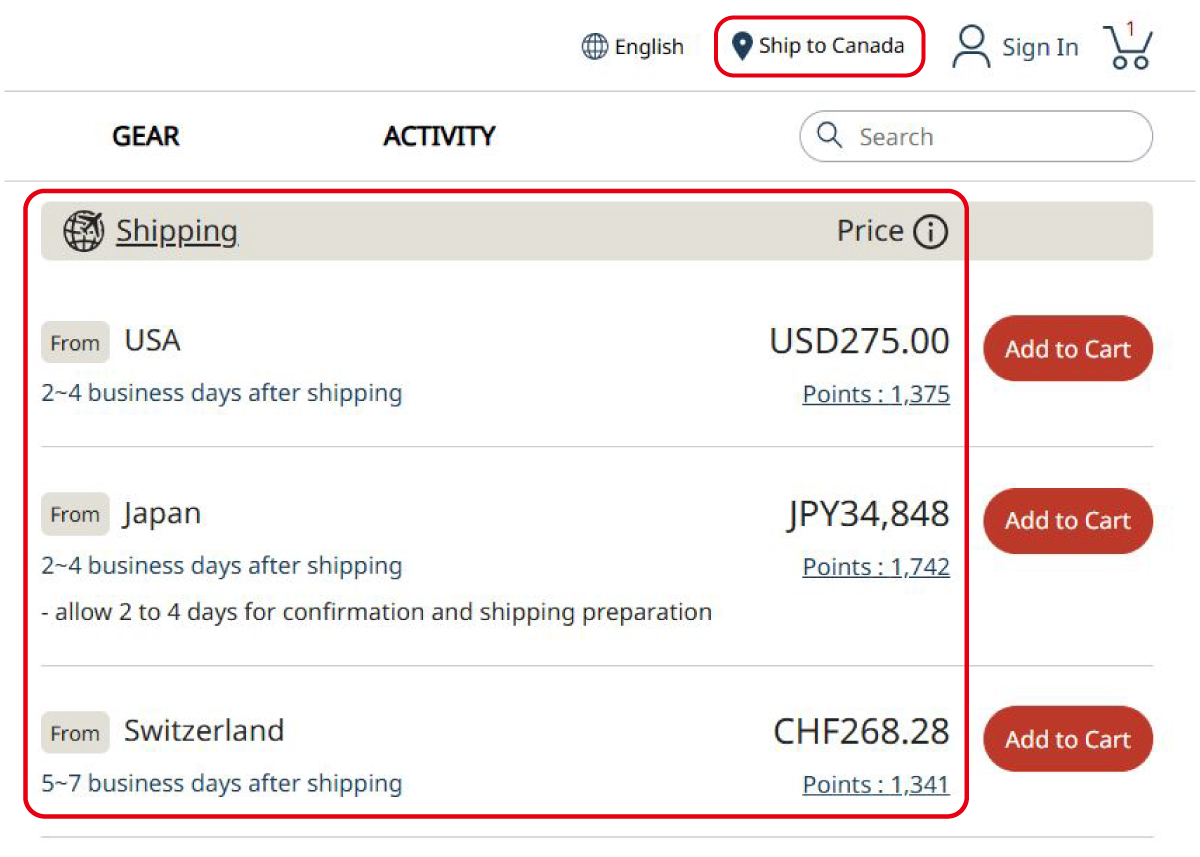
Task: Click the Points : 1,742 link
Action: 876,567
